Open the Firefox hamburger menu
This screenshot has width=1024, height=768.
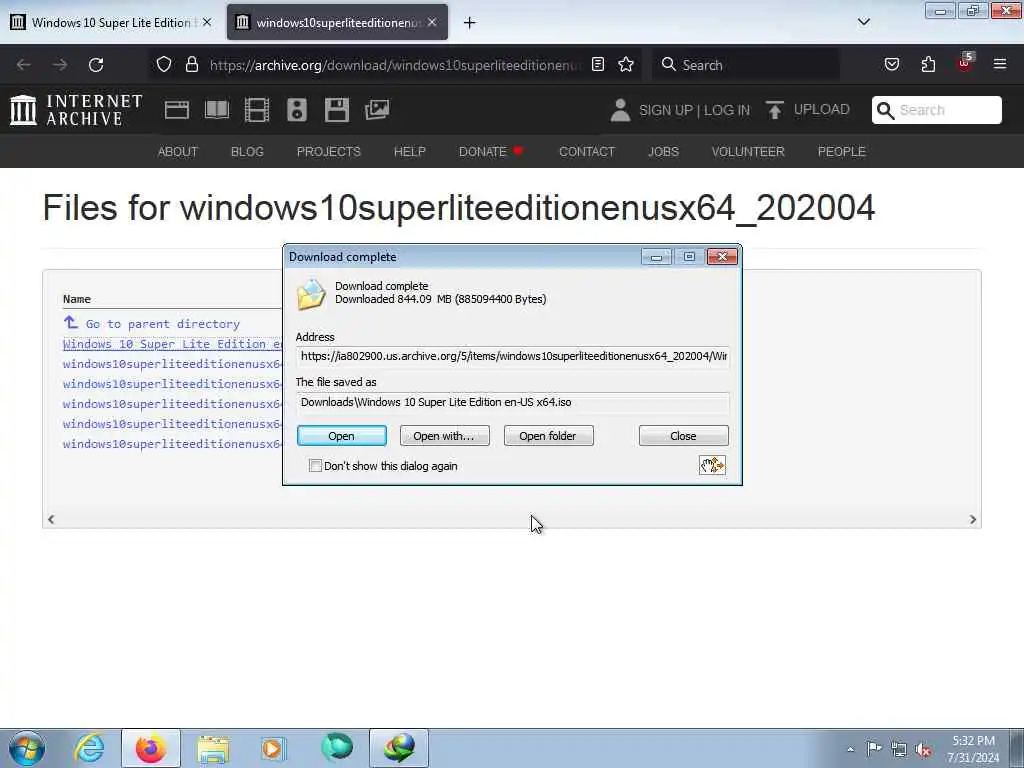1000,64
